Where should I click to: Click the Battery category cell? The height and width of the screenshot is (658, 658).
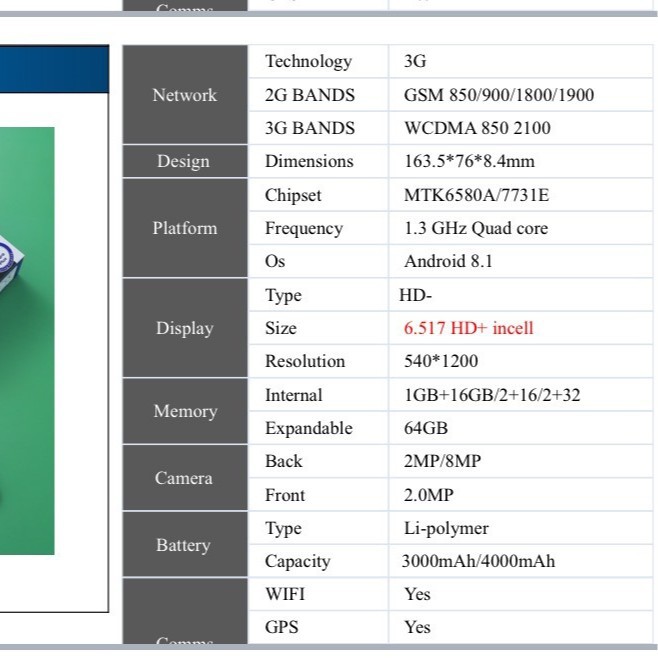click(185, 545)
